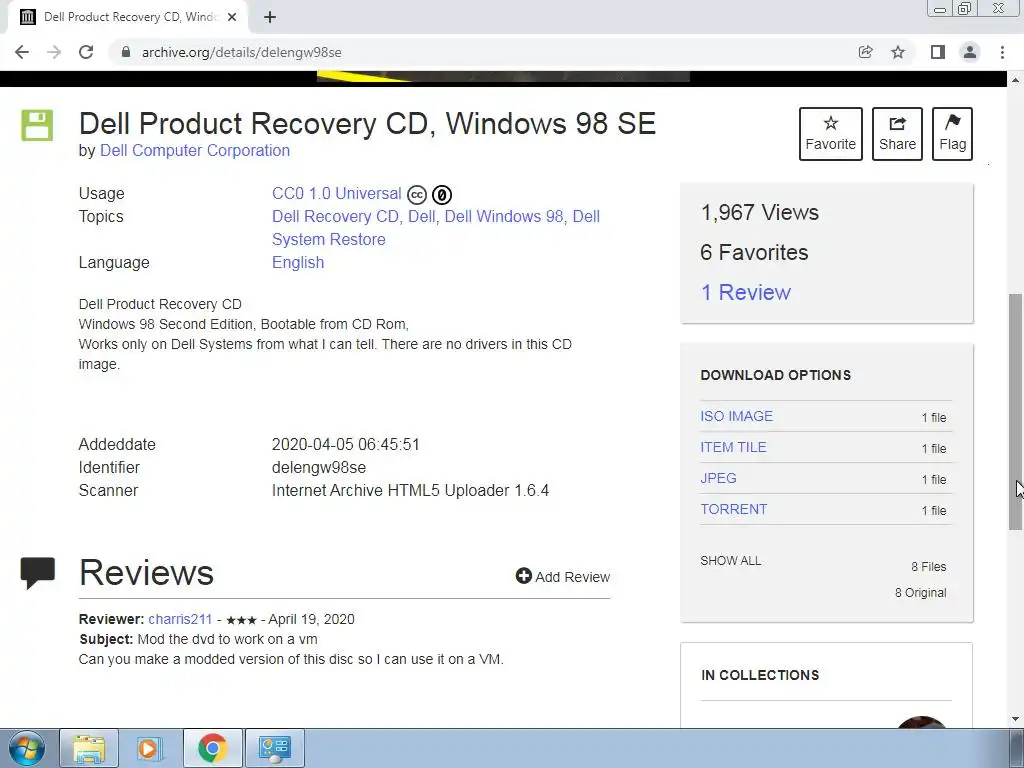Open Windows Media Player from taskbar
The height and width of the screenshot is (768, 1024).
(149, 748)
